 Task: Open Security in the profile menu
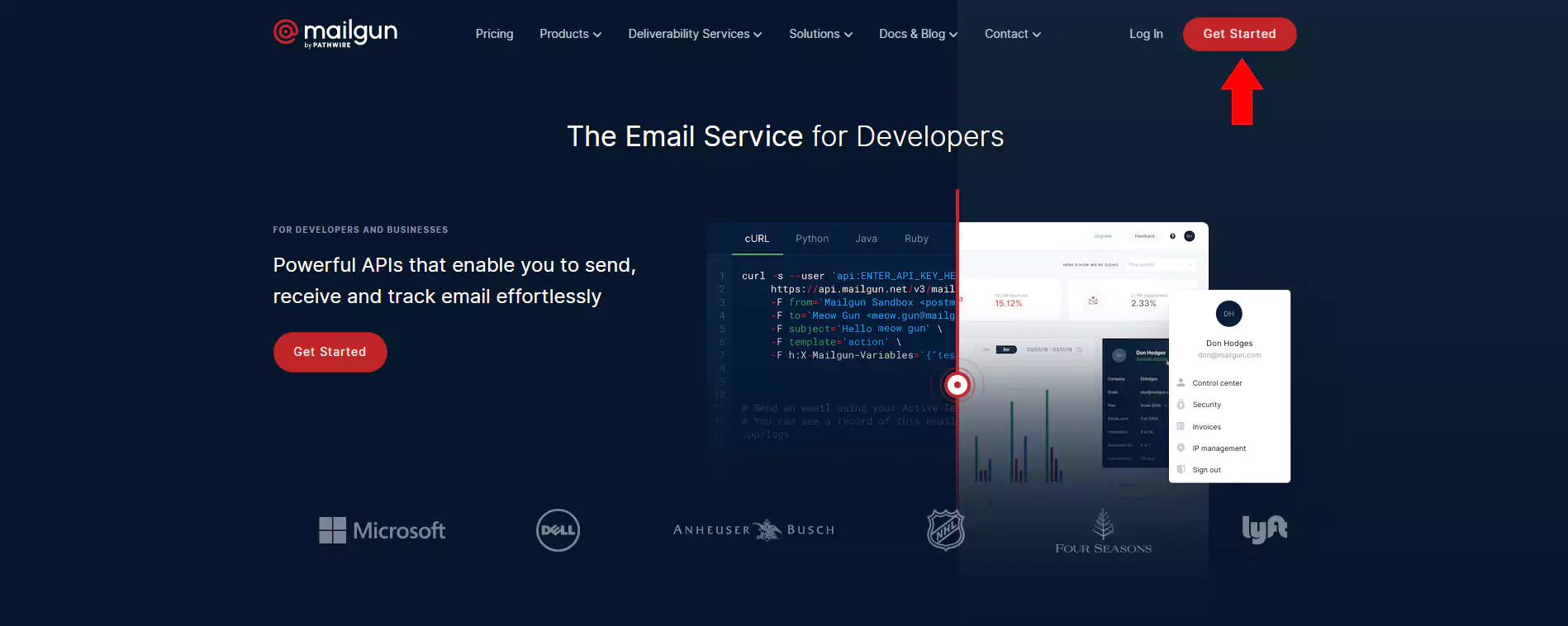click(1206, 405)
